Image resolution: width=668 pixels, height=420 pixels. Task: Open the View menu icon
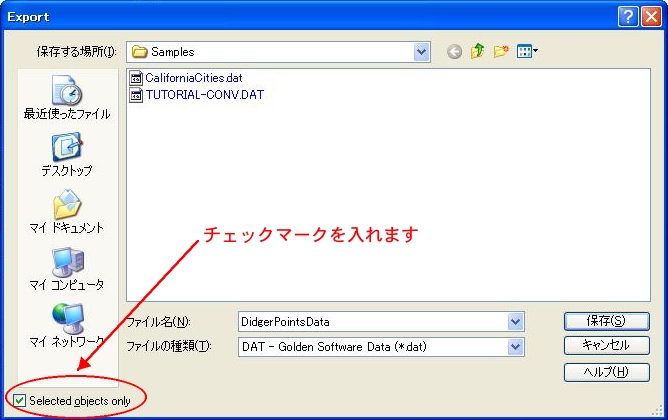pyautogui.click(x=527, y=52)
